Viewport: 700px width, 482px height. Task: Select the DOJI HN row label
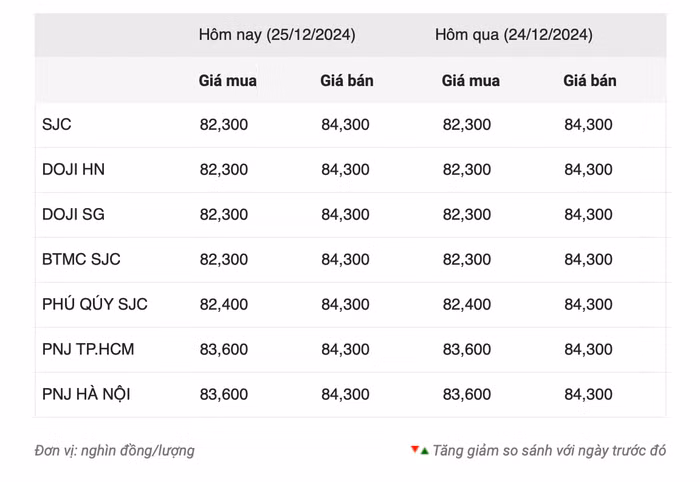[73, 170]
